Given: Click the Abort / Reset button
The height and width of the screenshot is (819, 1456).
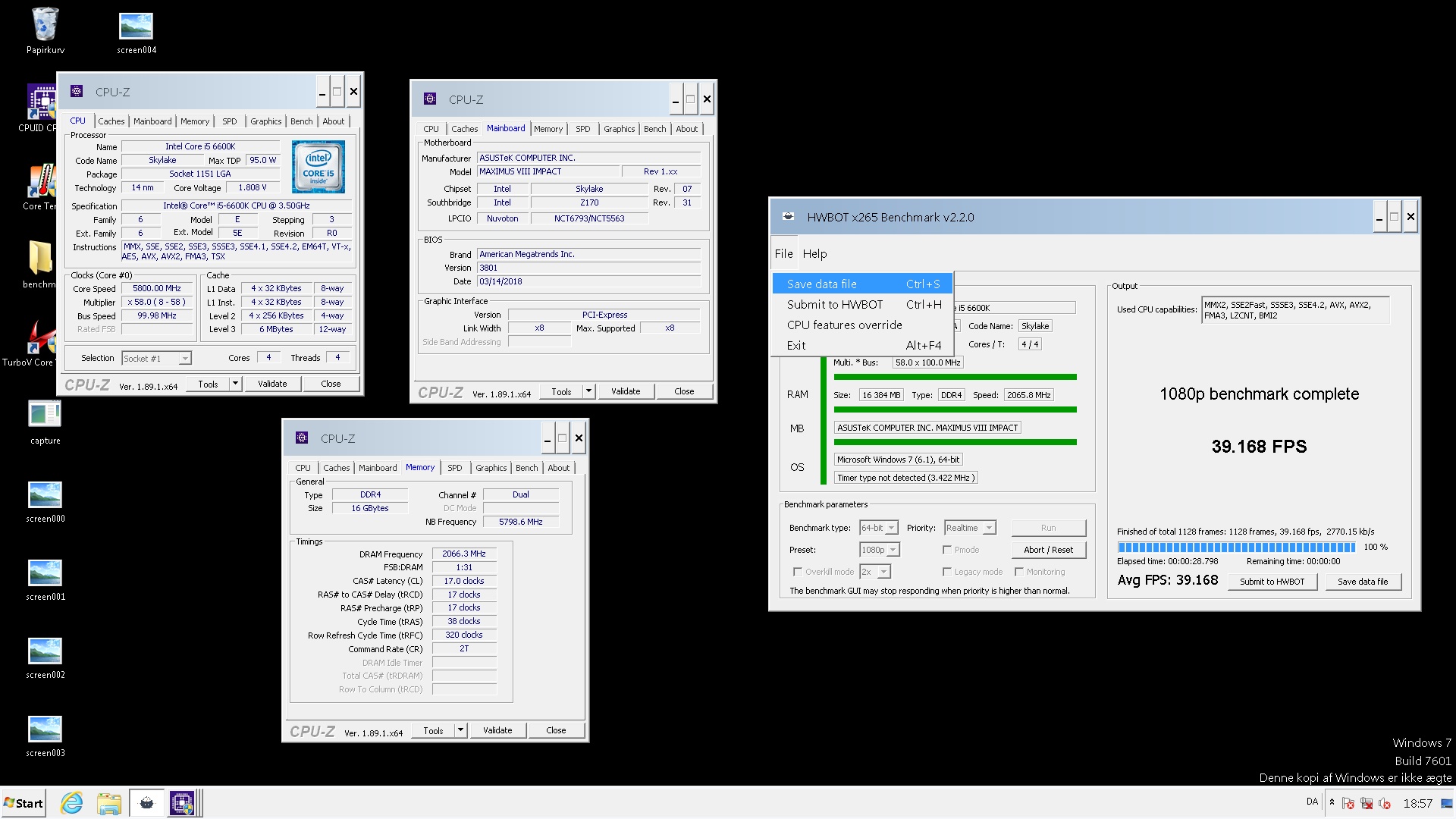Looking at the screenshot, I should coord(1049,550).
